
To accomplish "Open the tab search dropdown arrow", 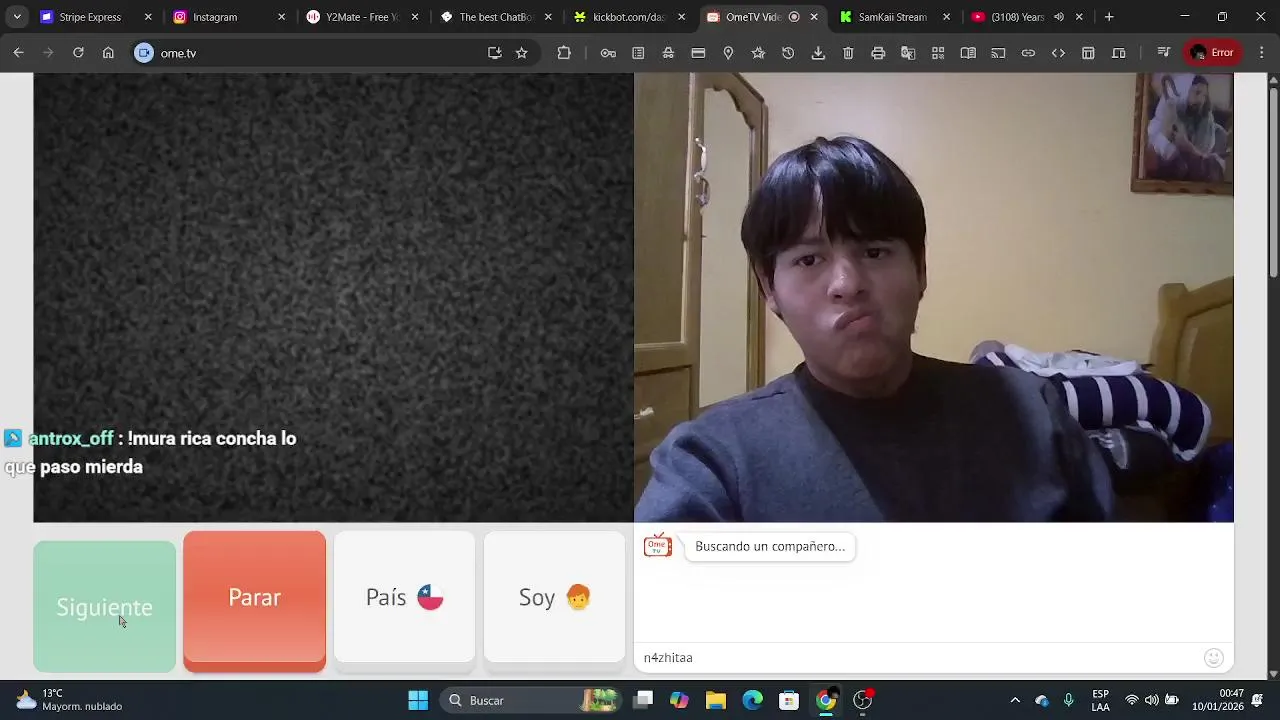I will (17, 17).
